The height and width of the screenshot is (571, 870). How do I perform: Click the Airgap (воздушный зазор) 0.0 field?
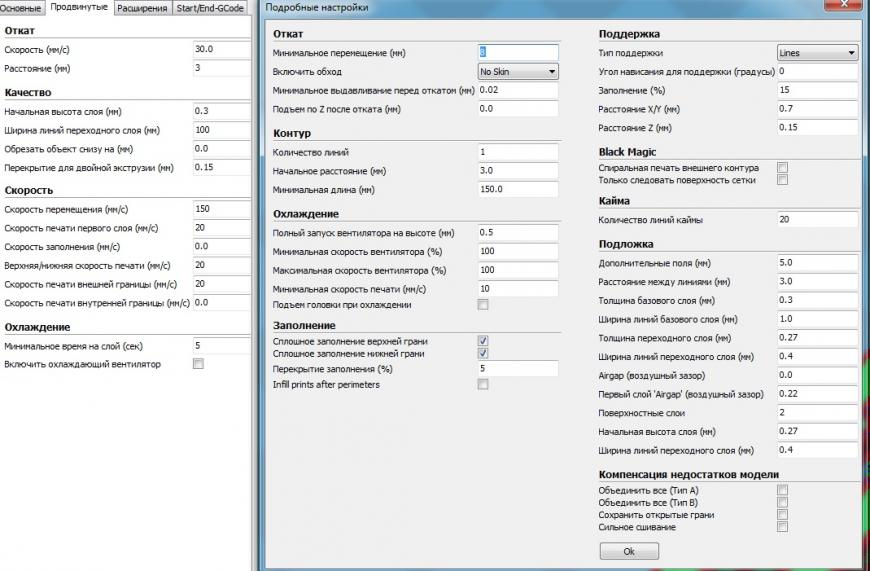tap(817, 375)
